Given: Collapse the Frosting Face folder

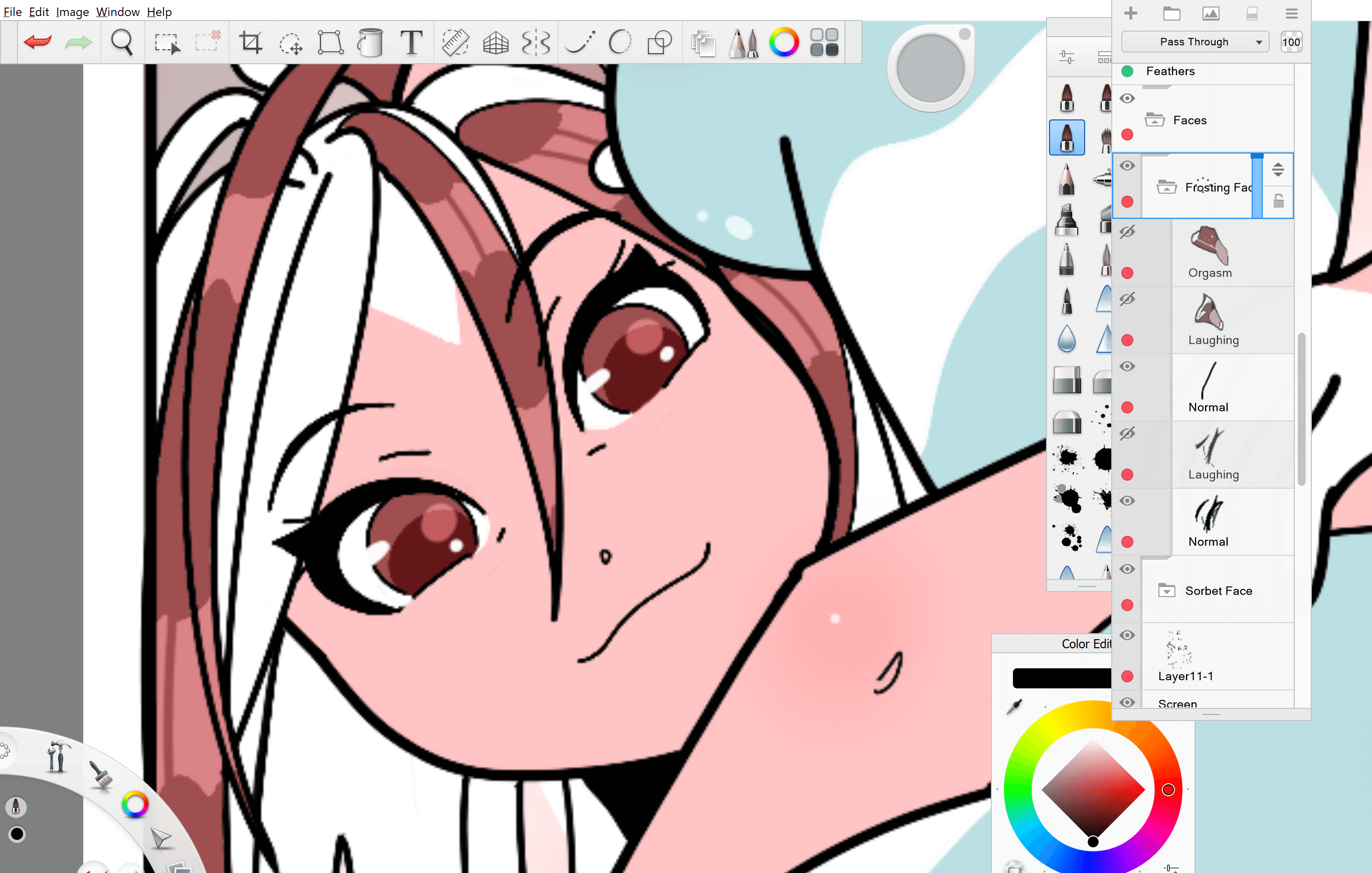Looking at the screenshot, I should [x=1166, y=187].
